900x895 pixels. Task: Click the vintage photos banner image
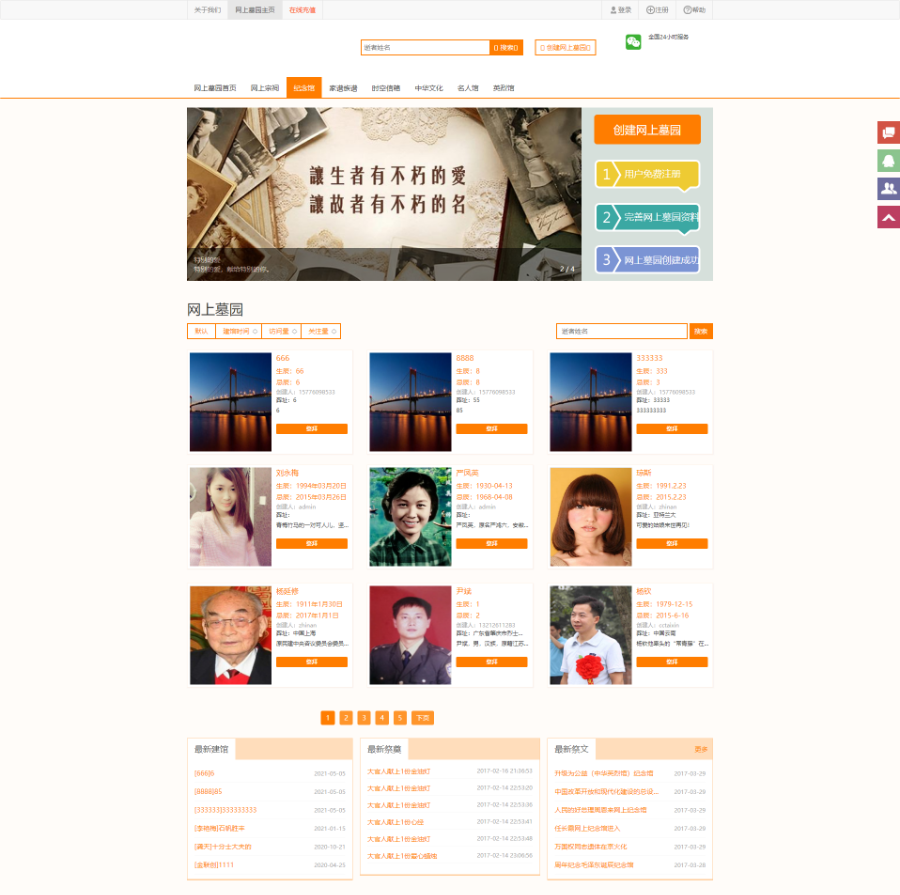[x=384, y=194]
